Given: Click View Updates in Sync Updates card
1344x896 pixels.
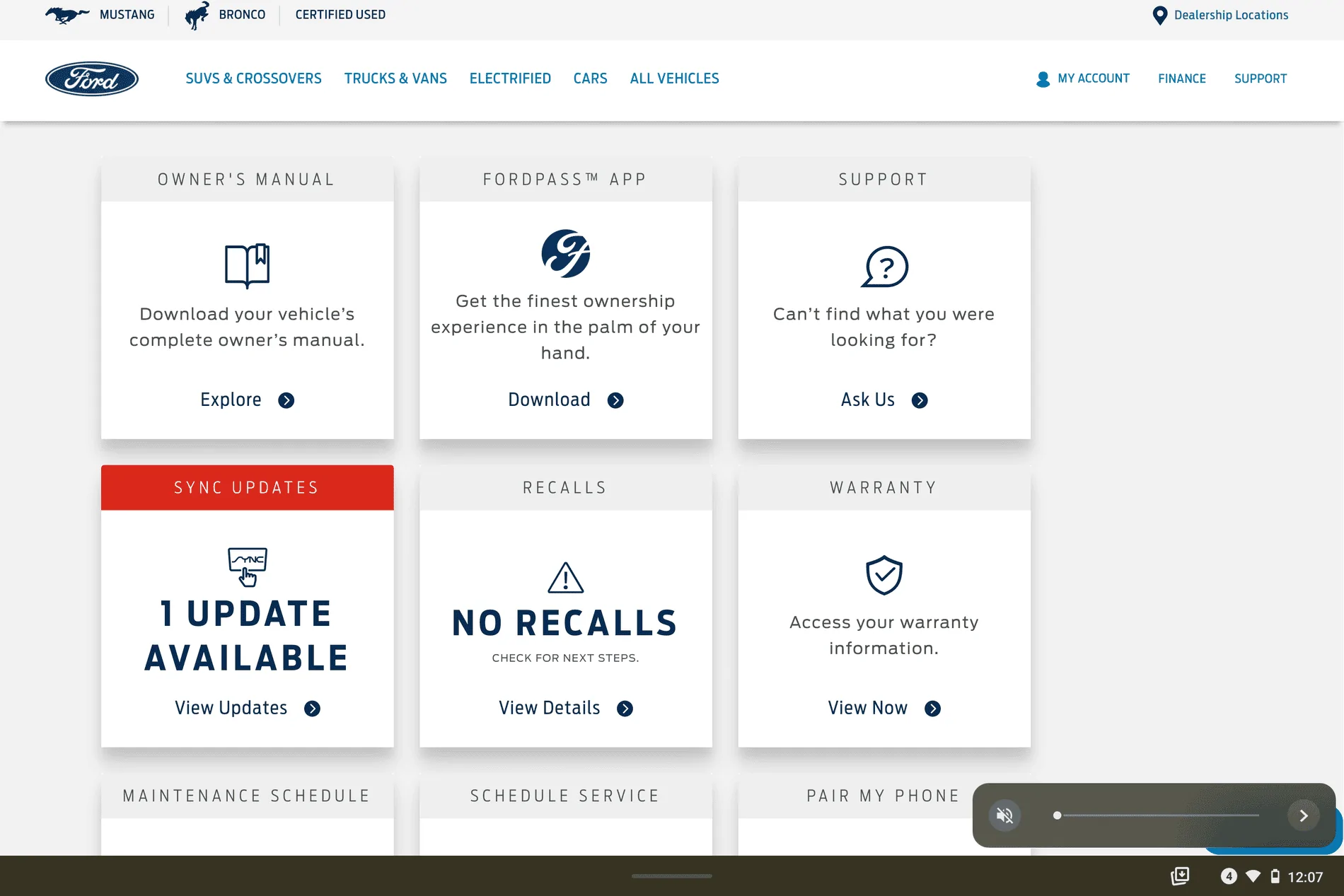Looking at the screenshot, I should (x=231, y=708).
